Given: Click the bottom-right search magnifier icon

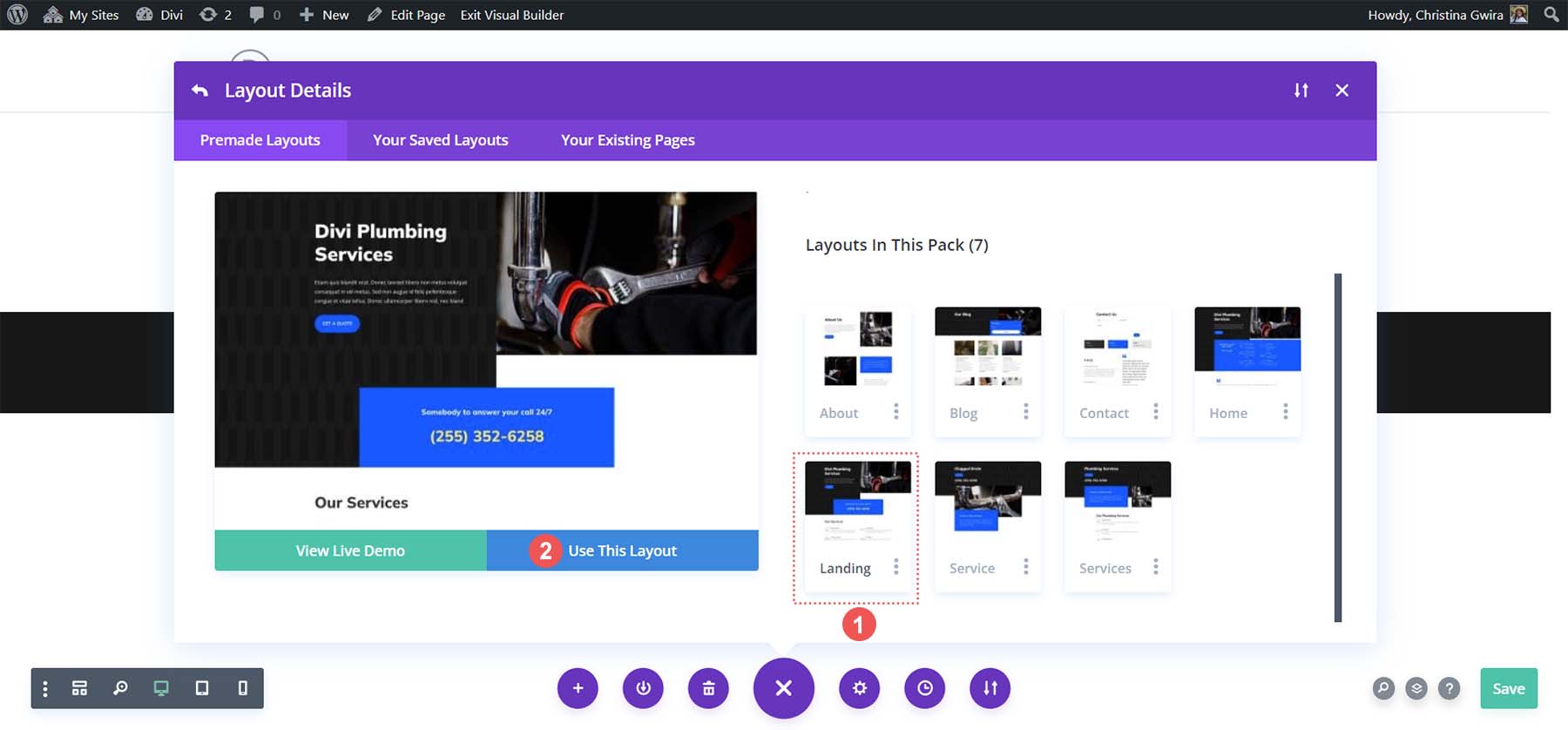Looking at the screenshot, I should pyautogui.click(x=1383, y=688).
